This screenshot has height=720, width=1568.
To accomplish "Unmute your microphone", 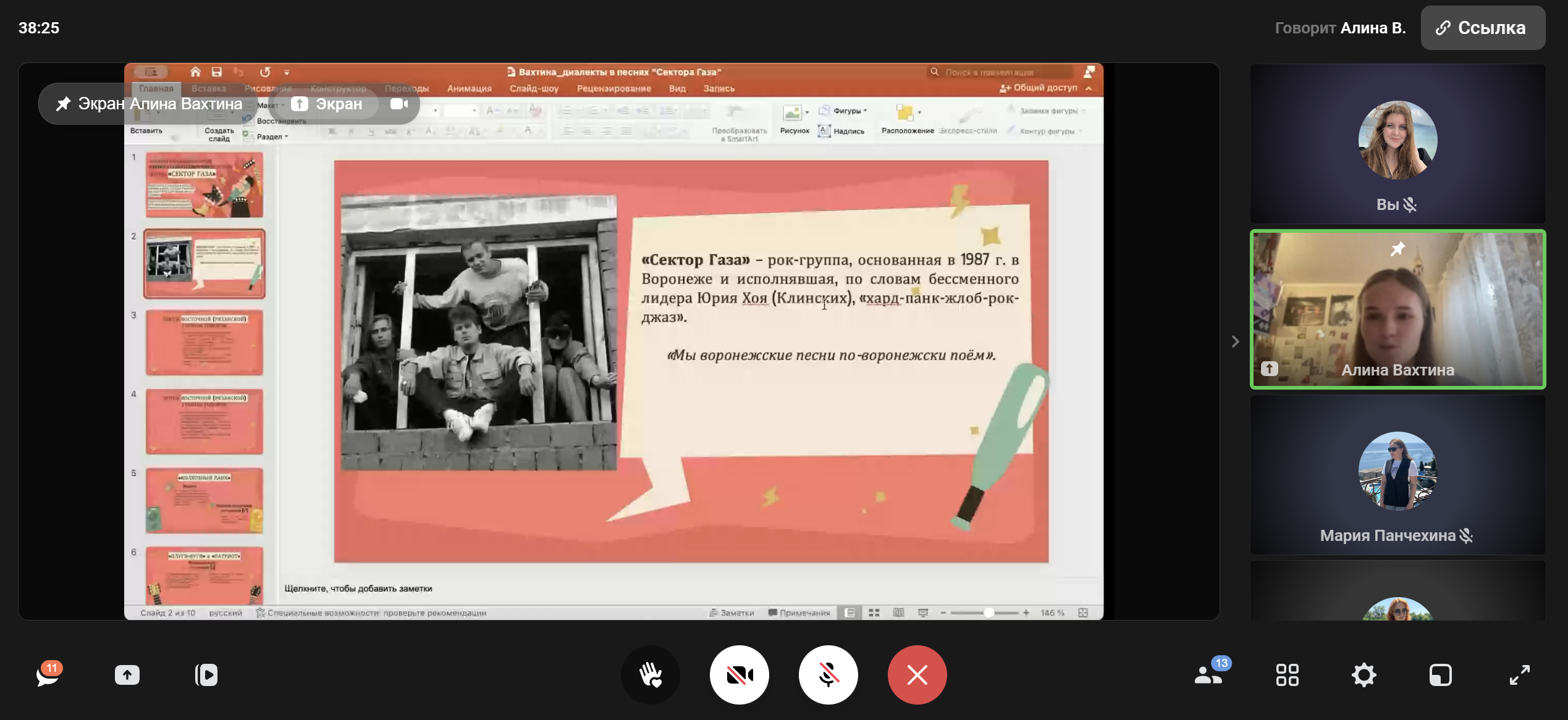I will pos(828,675).
